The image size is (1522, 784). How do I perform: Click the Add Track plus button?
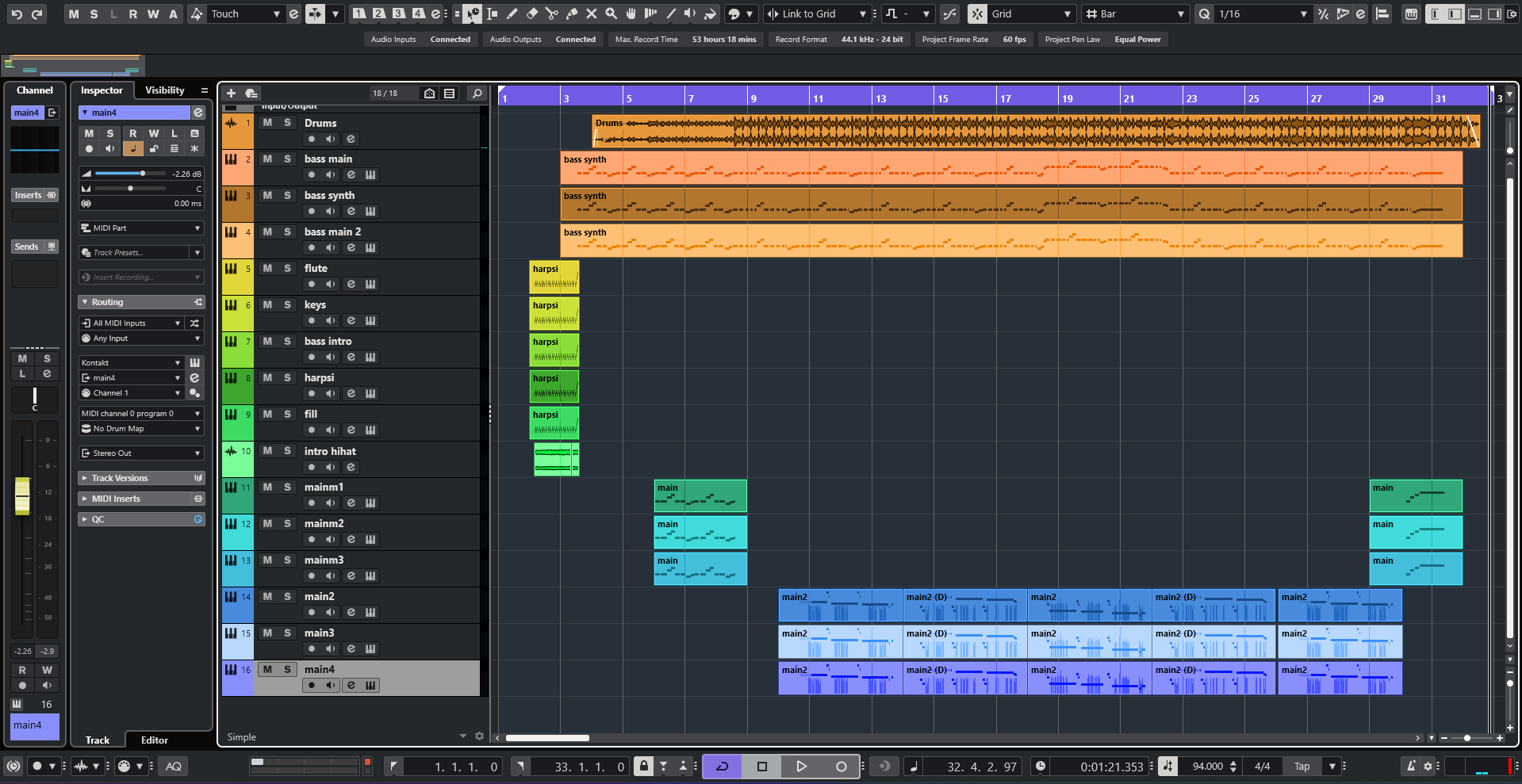[232, 94]
